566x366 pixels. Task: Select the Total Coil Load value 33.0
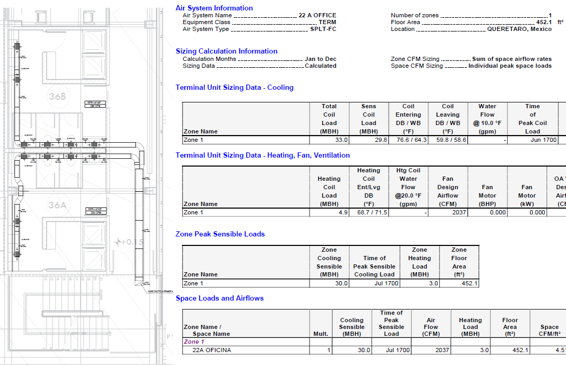point(341,140)
